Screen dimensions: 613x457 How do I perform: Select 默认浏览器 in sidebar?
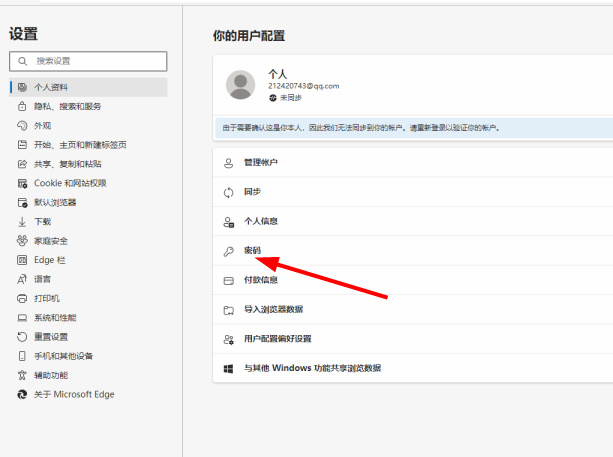coord(55,202)
